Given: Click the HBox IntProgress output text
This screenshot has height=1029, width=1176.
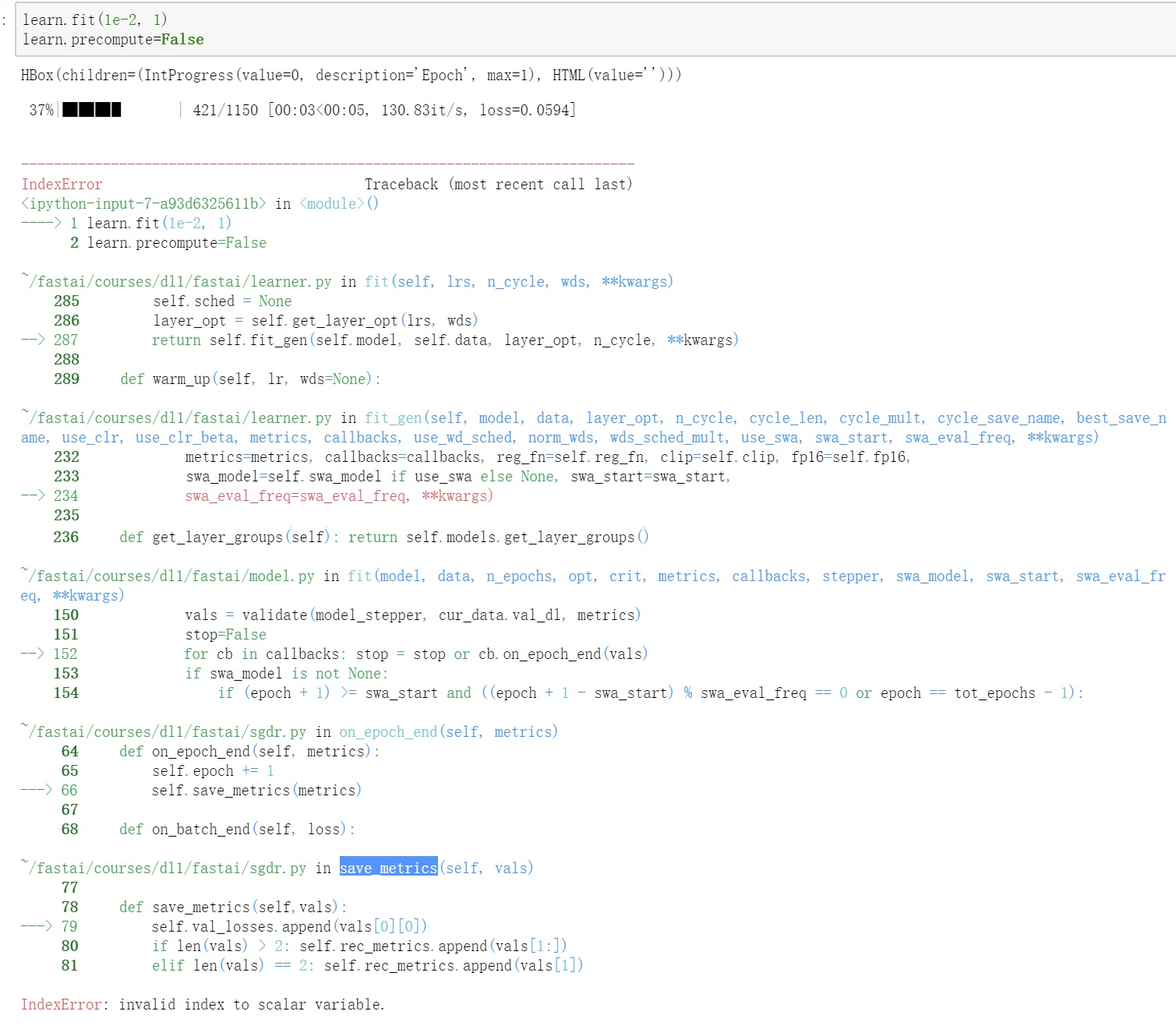Looking at the screenshot, I should tap(351, 76).
